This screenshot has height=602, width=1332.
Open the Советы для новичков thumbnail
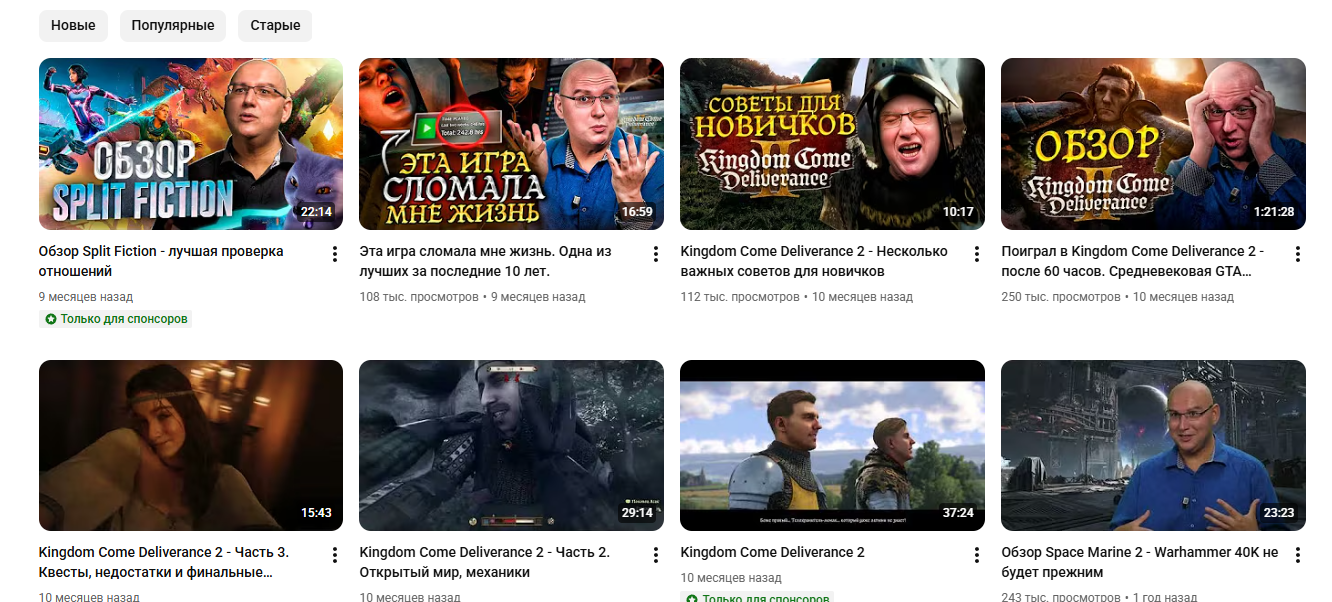click(x=832, y=144)
